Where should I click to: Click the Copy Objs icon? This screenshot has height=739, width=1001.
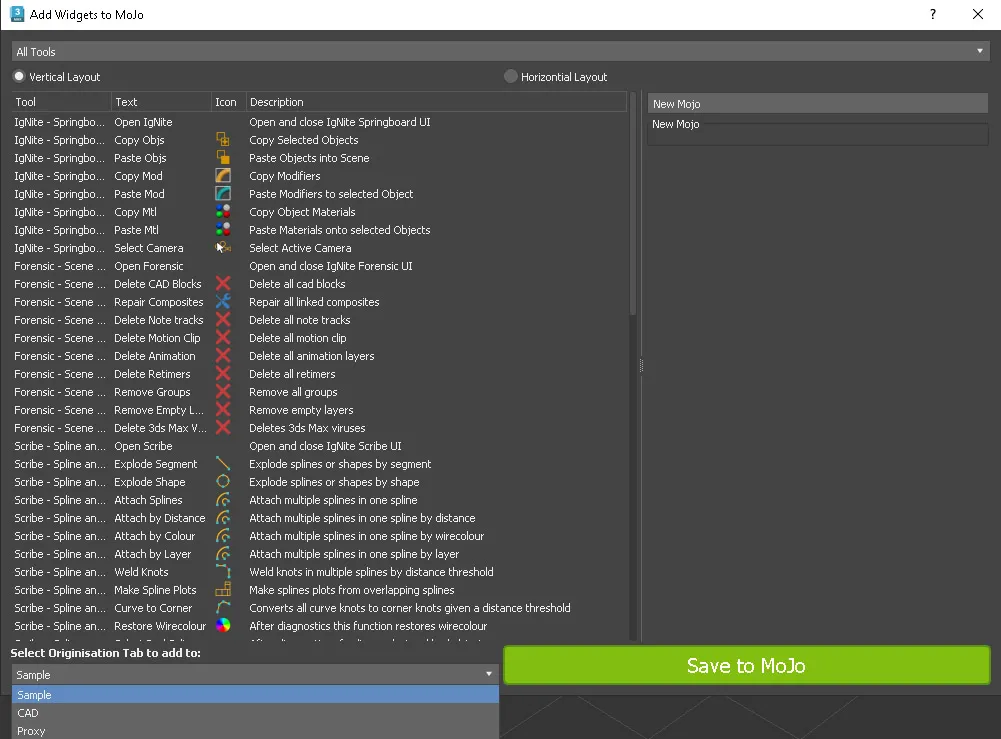point(223,140)
